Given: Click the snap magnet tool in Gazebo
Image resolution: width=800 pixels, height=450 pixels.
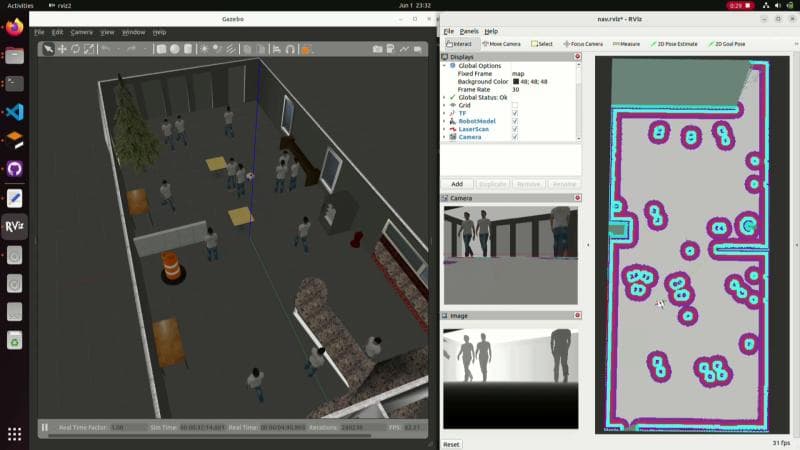Looking at the screenshot, I should (290, 49).
